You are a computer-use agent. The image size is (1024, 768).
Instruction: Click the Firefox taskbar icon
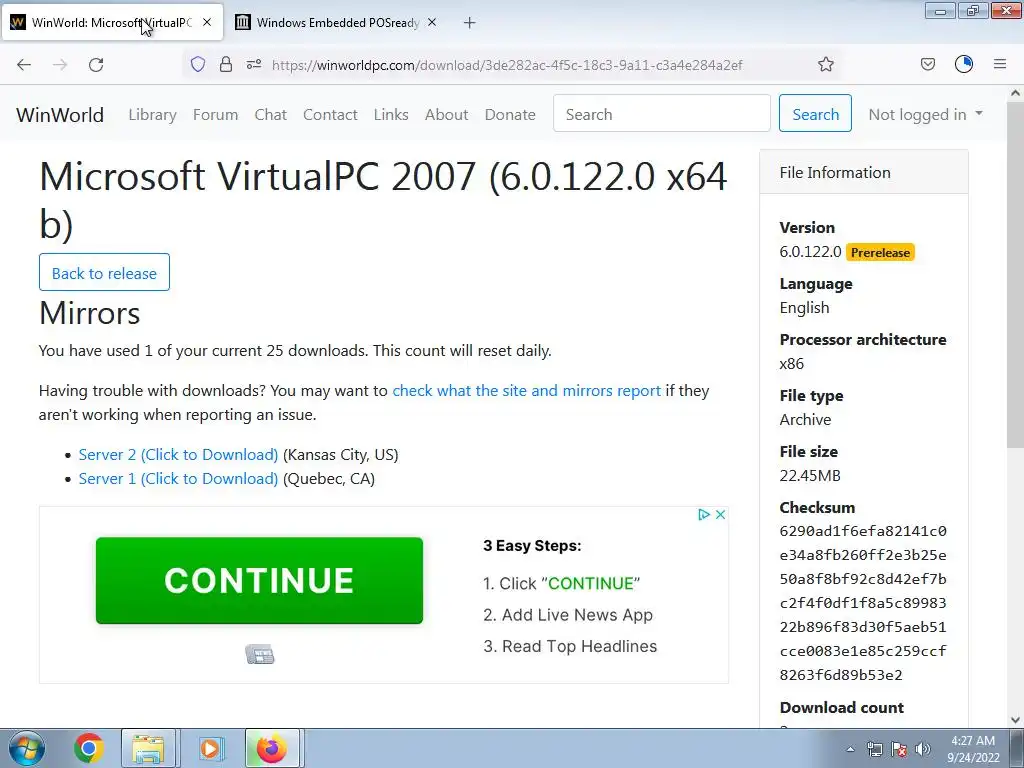point(272,748)
